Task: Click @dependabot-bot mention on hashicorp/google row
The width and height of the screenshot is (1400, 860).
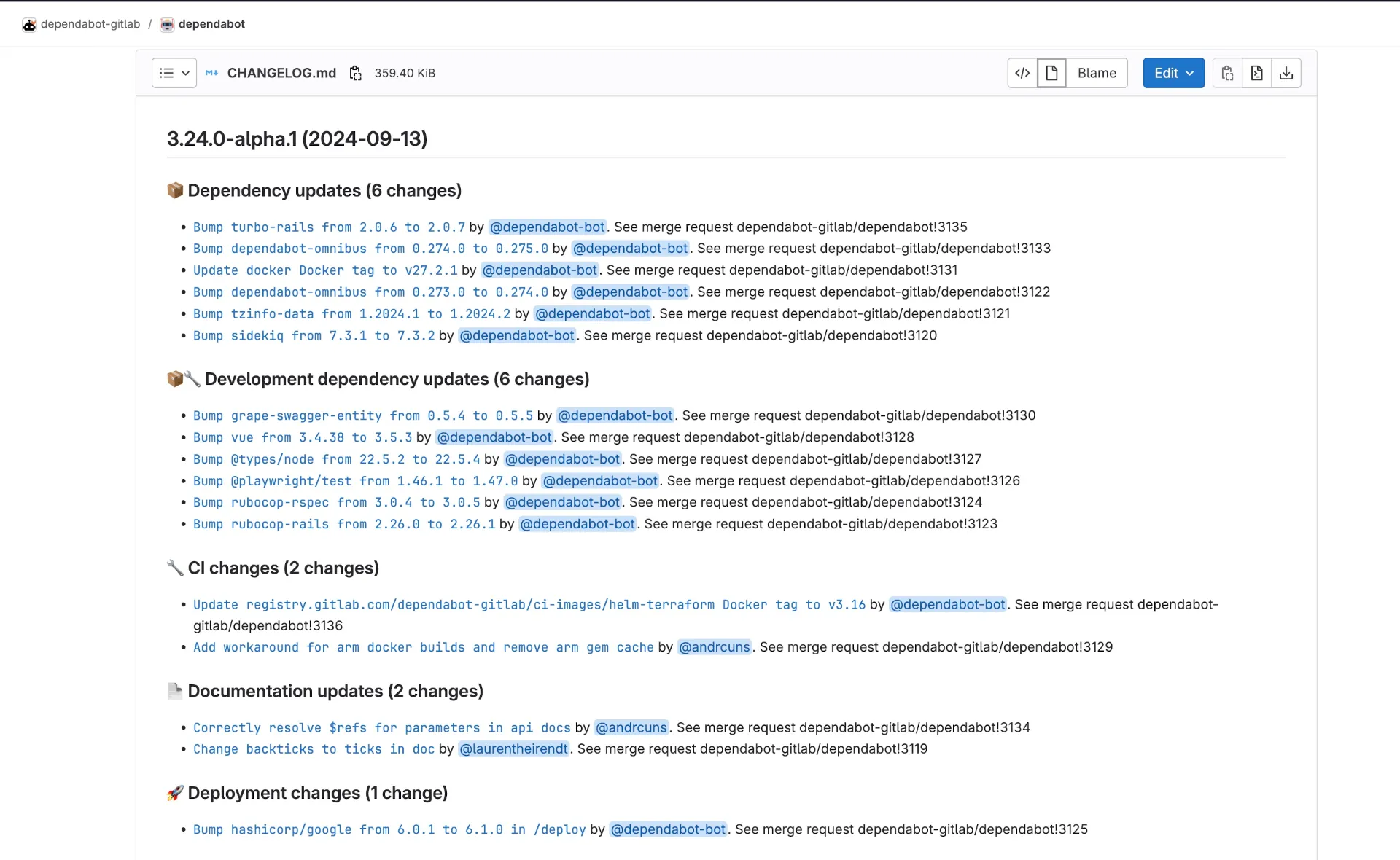Action: click(x=668, y=830)
